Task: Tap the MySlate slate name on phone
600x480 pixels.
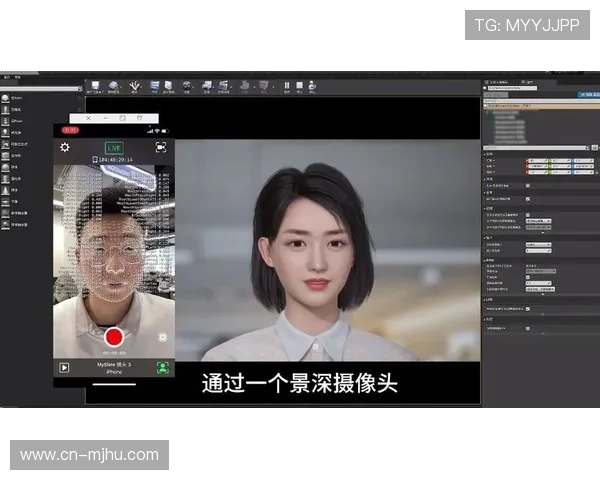Action: pos(114,365)
